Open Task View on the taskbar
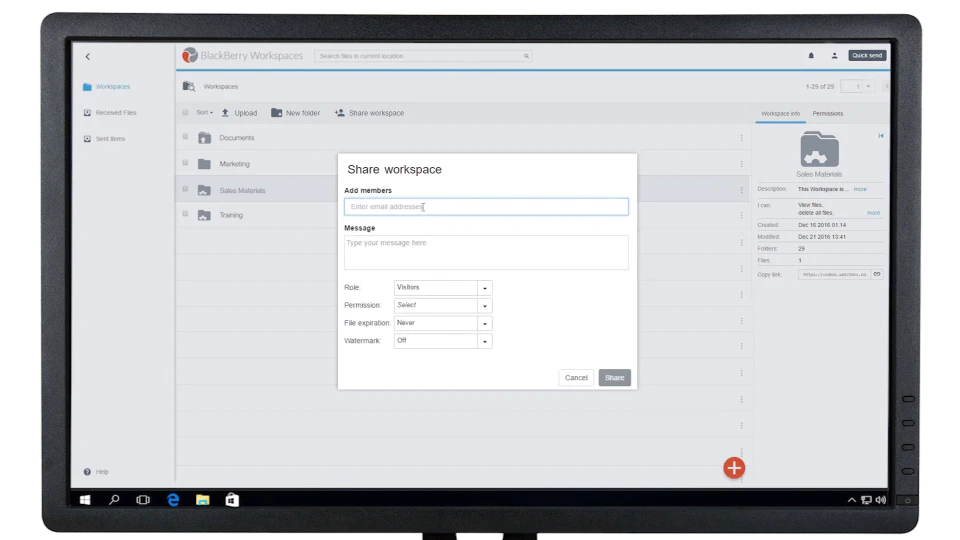The width and height of the screenshot is (960, 540). click(143, 500)
